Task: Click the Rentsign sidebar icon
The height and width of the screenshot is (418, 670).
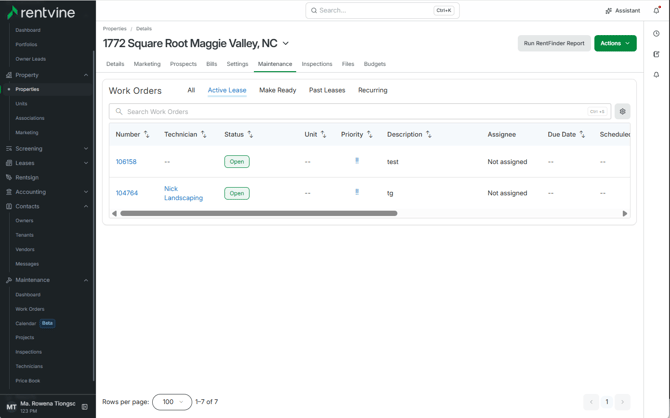Action: coord(9,177)
